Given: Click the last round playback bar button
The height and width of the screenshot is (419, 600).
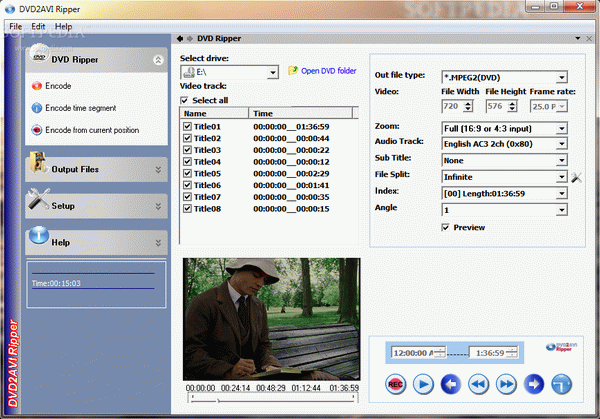Looking at the screenshot, I should pos(562,384).
